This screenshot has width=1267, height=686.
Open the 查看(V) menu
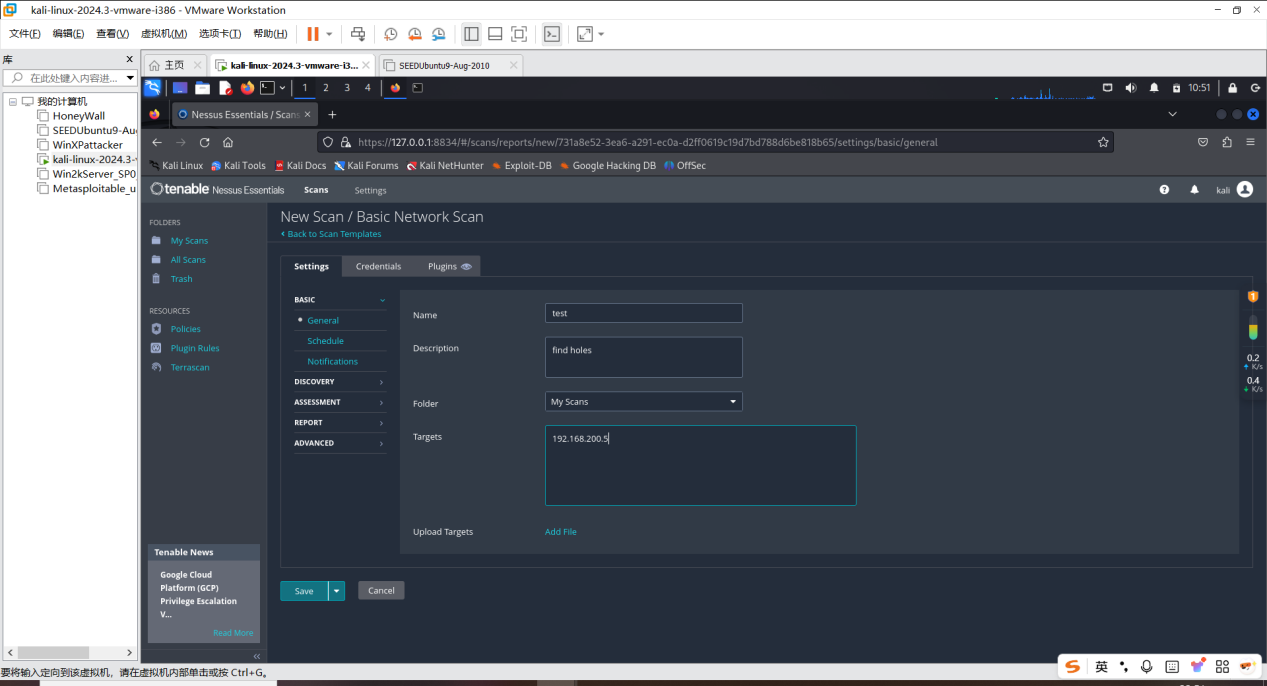click(x=112, y=34)
